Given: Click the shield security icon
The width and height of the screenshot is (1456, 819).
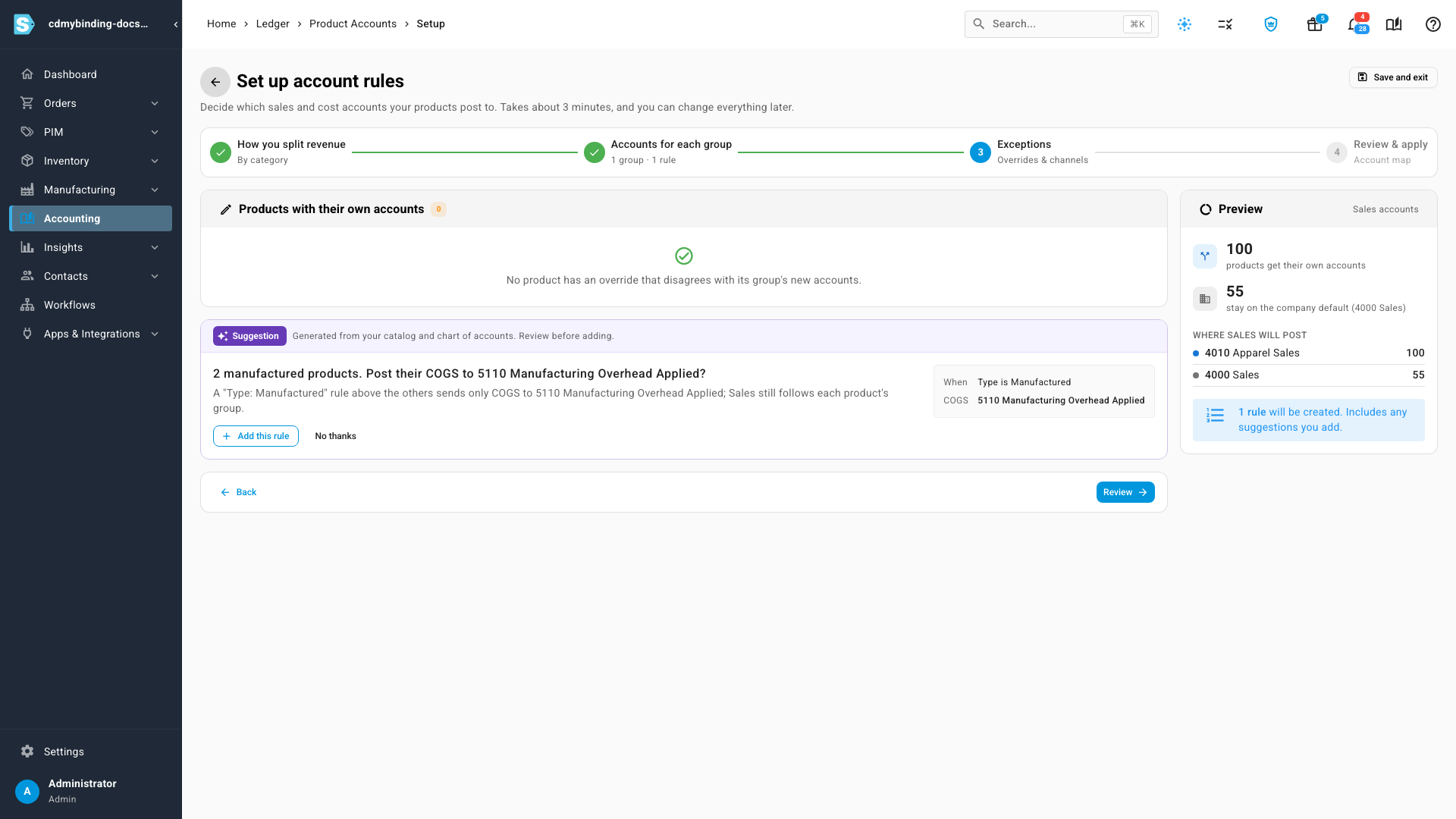Looking at the screenshot, I should point(1271,24).
